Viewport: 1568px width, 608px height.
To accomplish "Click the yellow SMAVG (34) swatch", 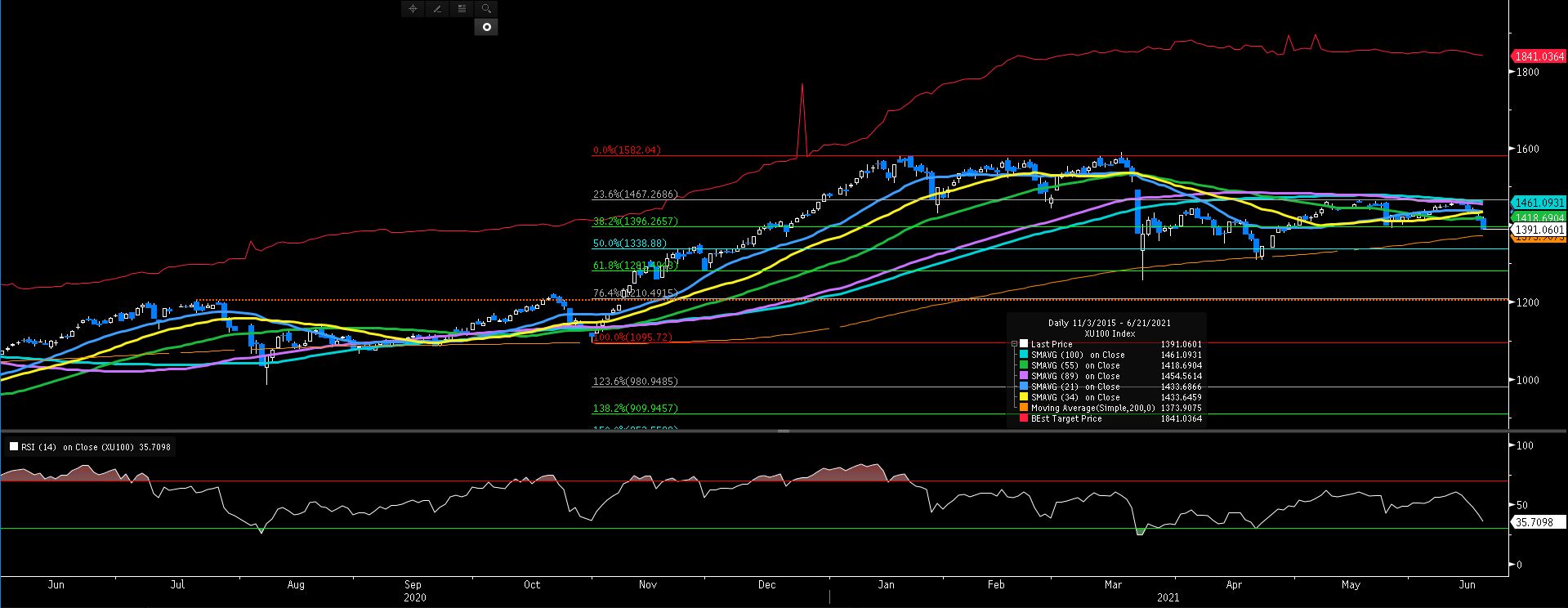I will (1024, 397).
